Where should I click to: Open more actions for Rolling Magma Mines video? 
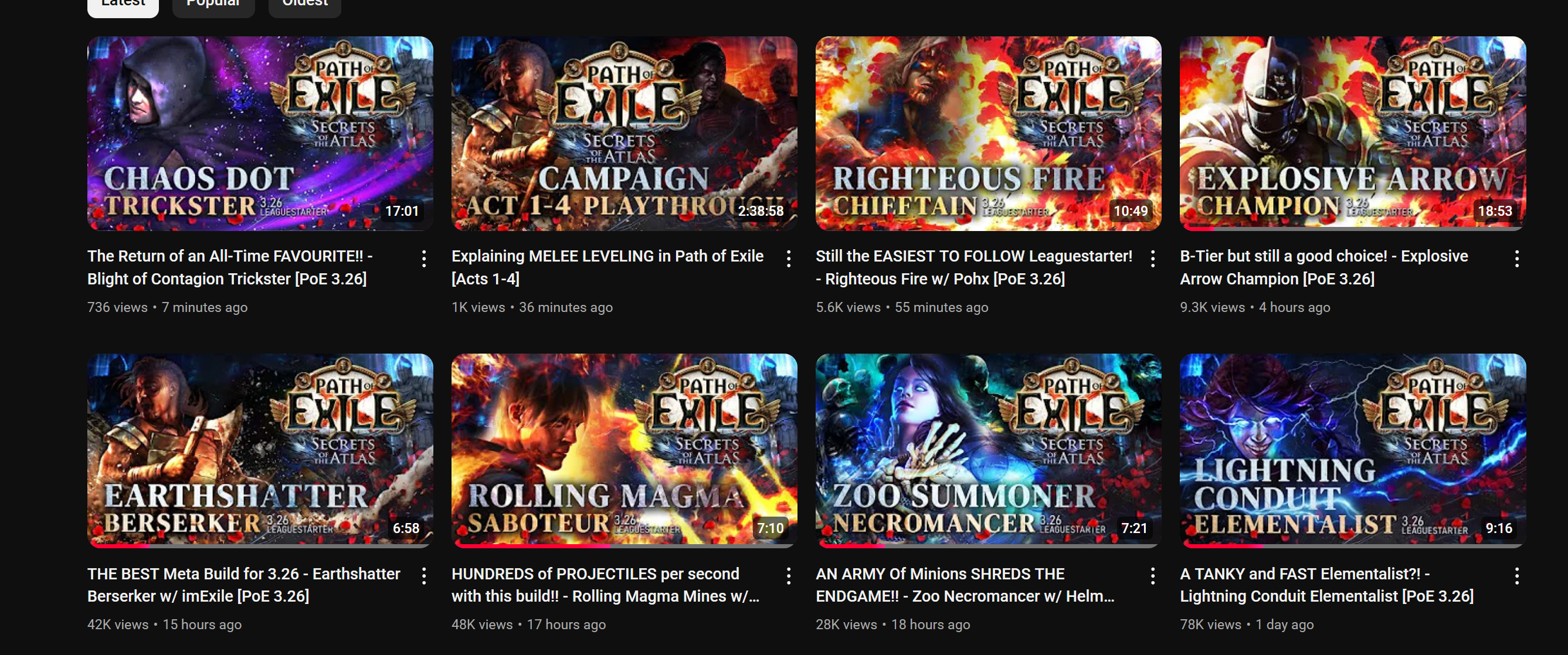pos(788,576)
